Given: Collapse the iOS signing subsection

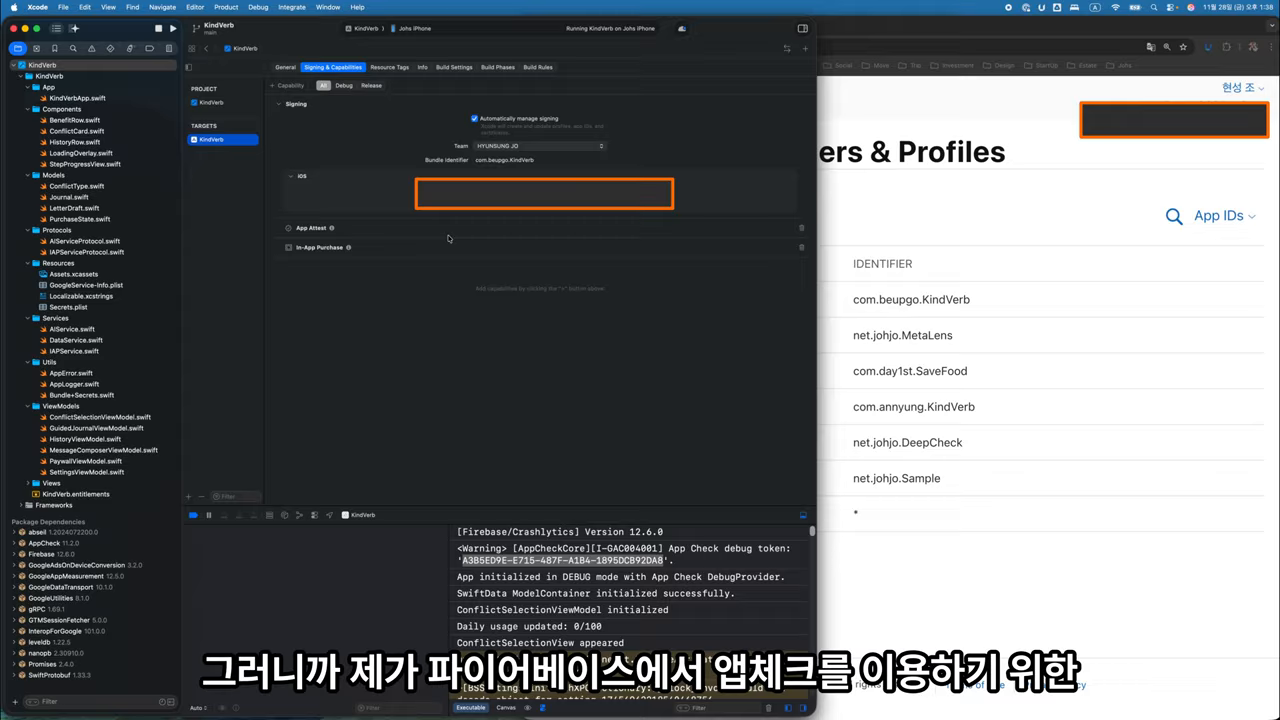Looking at the screenshot, I should [x=291, y=176].
